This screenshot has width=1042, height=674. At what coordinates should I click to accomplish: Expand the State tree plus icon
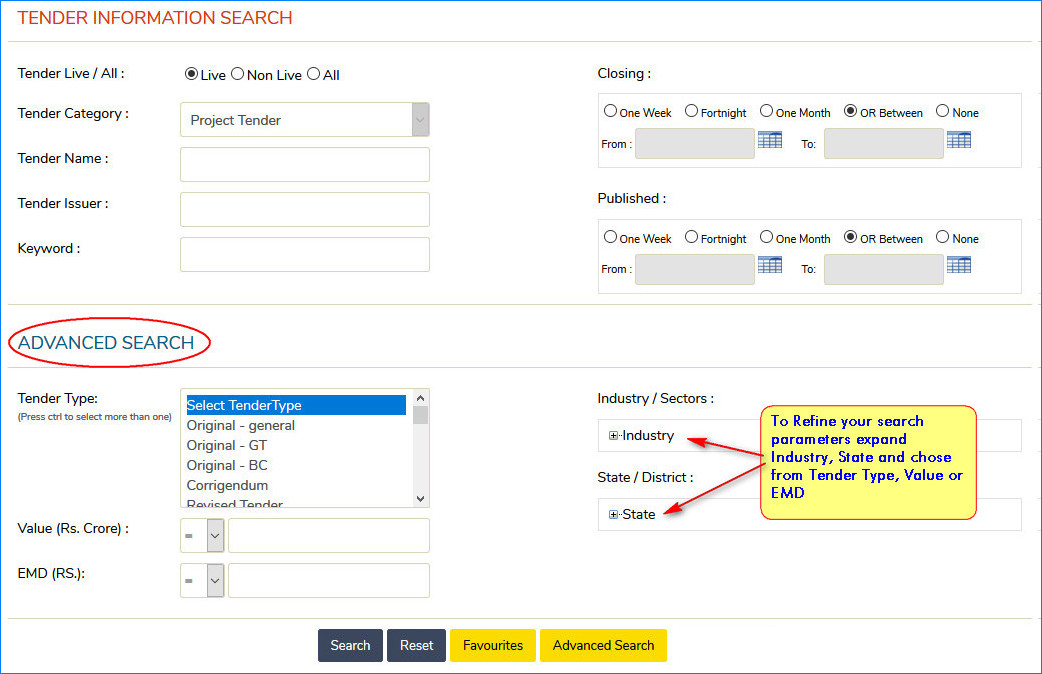click(614, 515)
